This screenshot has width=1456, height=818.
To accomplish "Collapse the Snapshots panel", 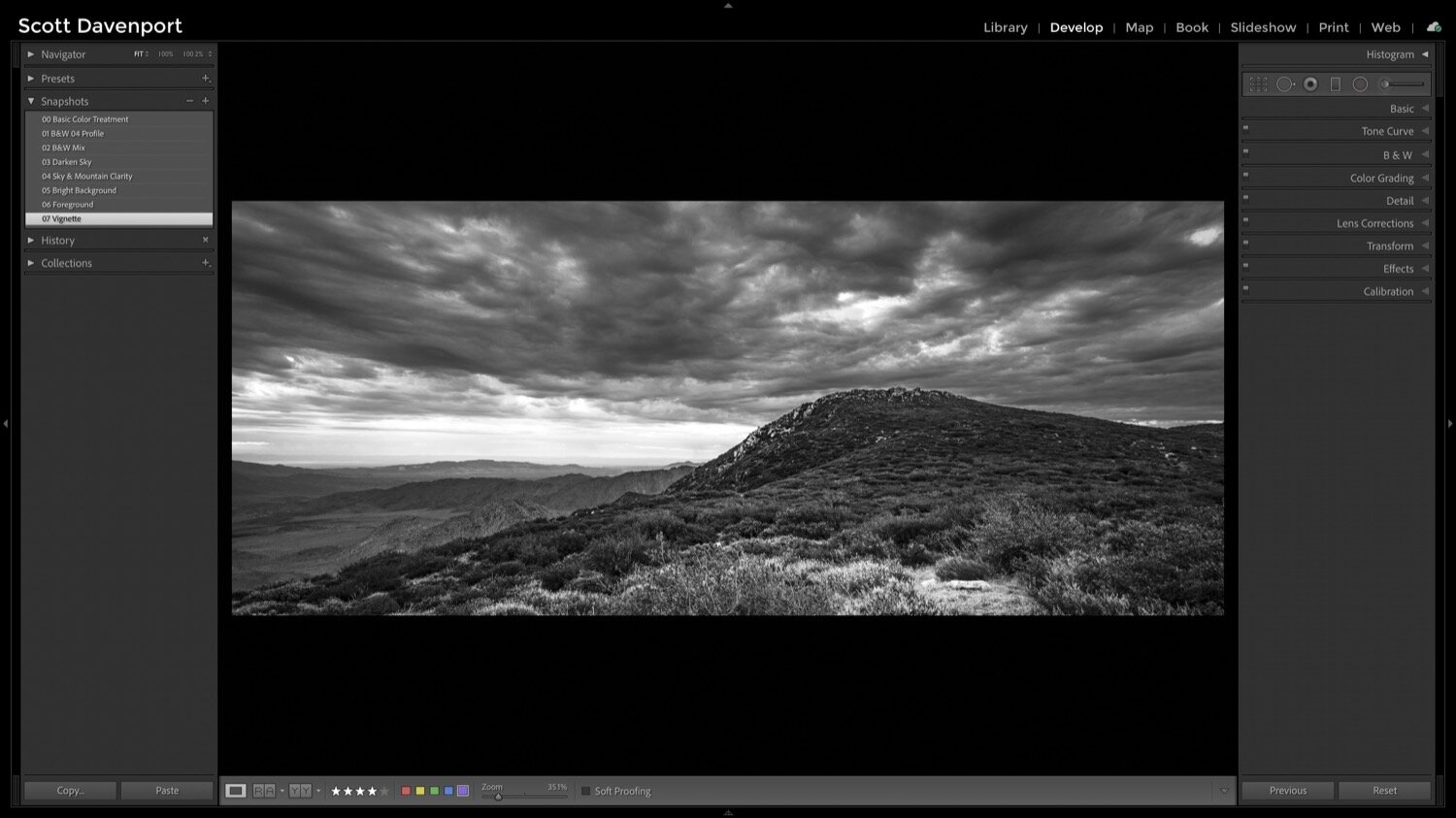I will point(31,101).
